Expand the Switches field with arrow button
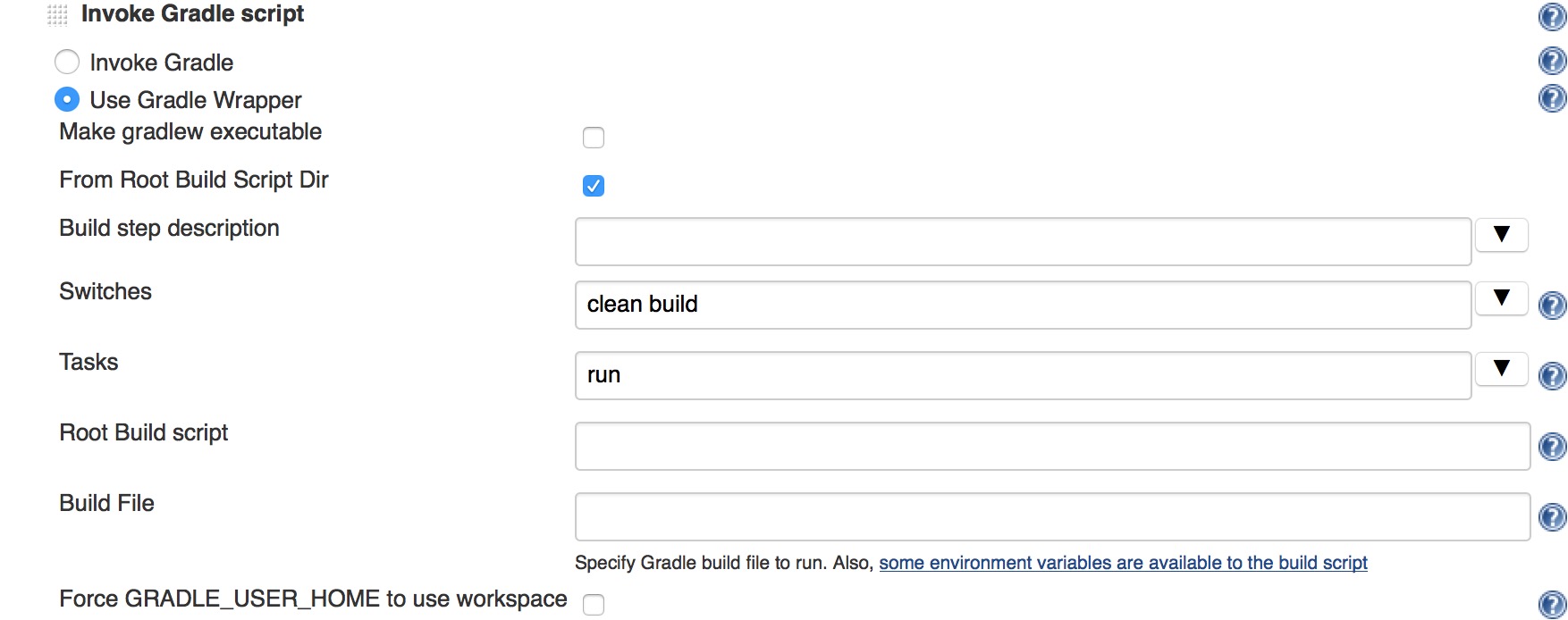This screenshot has height=620, width=1568. pos(1502,297)
